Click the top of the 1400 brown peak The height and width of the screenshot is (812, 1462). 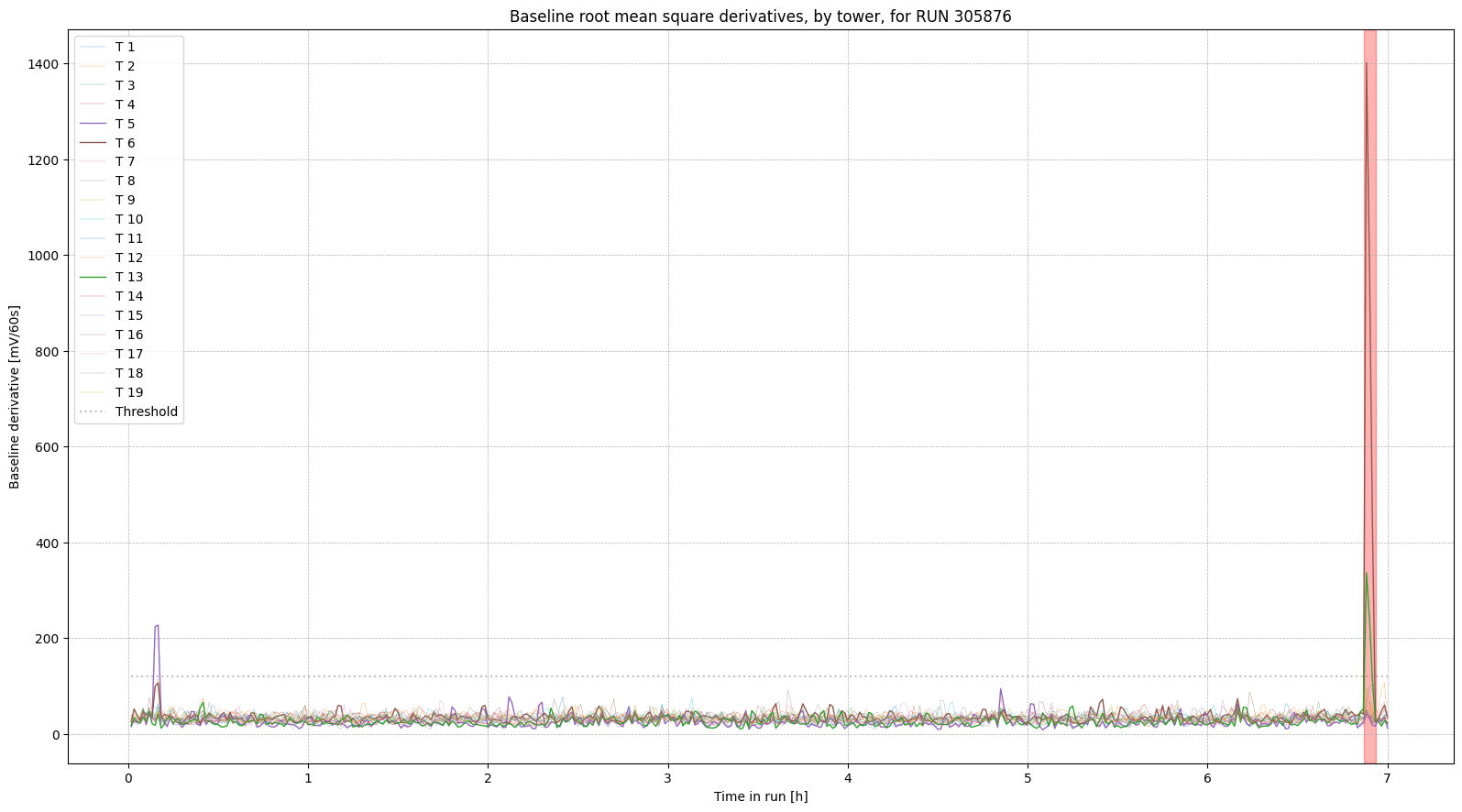pyautogui.click(x=1366, y=64)
